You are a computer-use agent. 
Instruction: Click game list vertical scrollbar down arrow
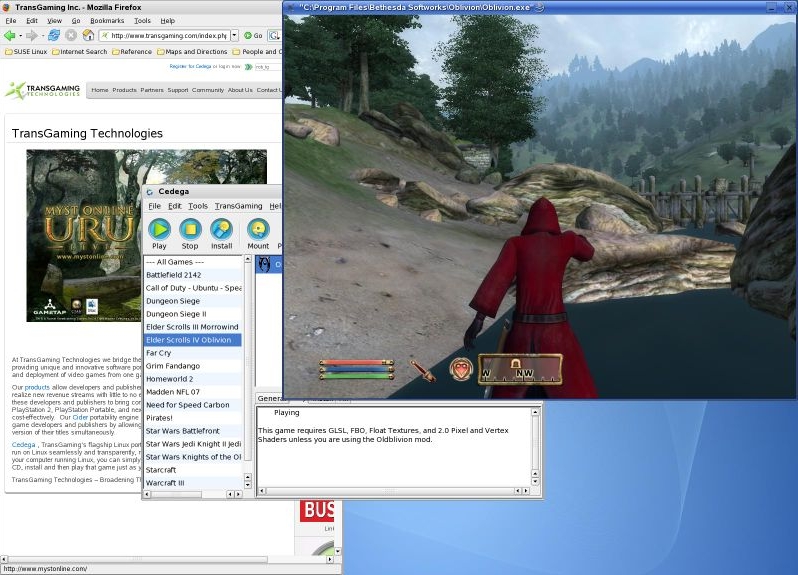coord(248,484)
